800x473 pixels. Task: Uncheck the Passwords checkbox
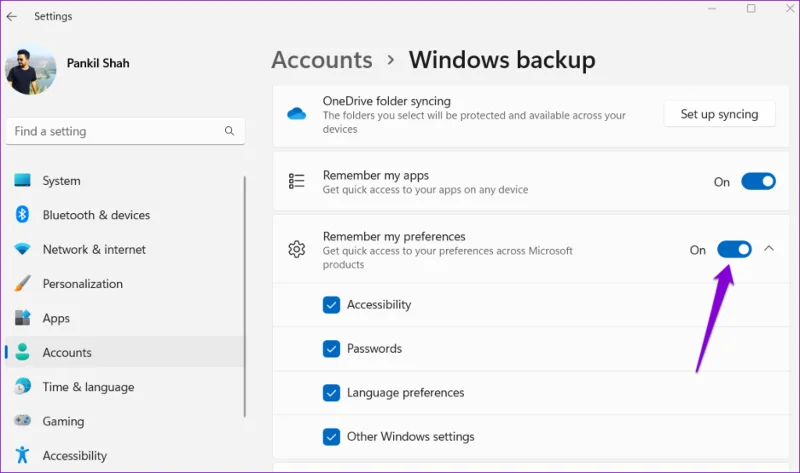click(x=331, y=348)
